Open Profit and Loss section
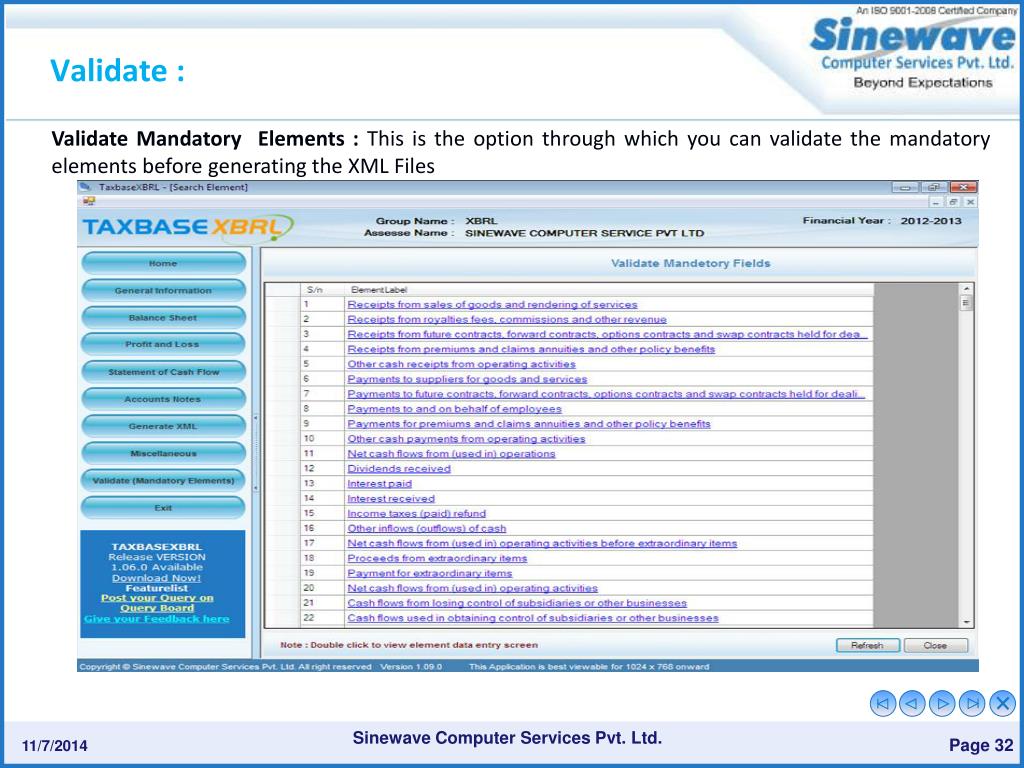The width and height of the screenshot is (1024, 768). [x=163, y=344]
